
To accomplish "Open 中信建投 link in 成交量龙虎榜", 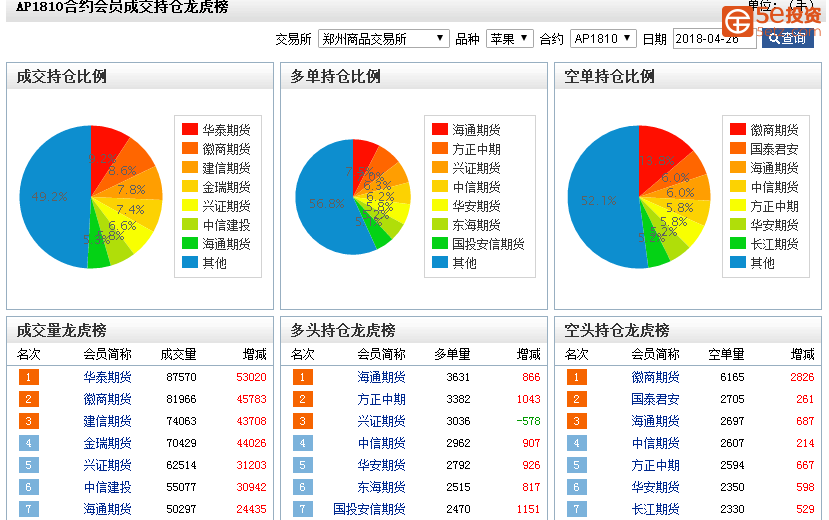I will click(107, 487).
